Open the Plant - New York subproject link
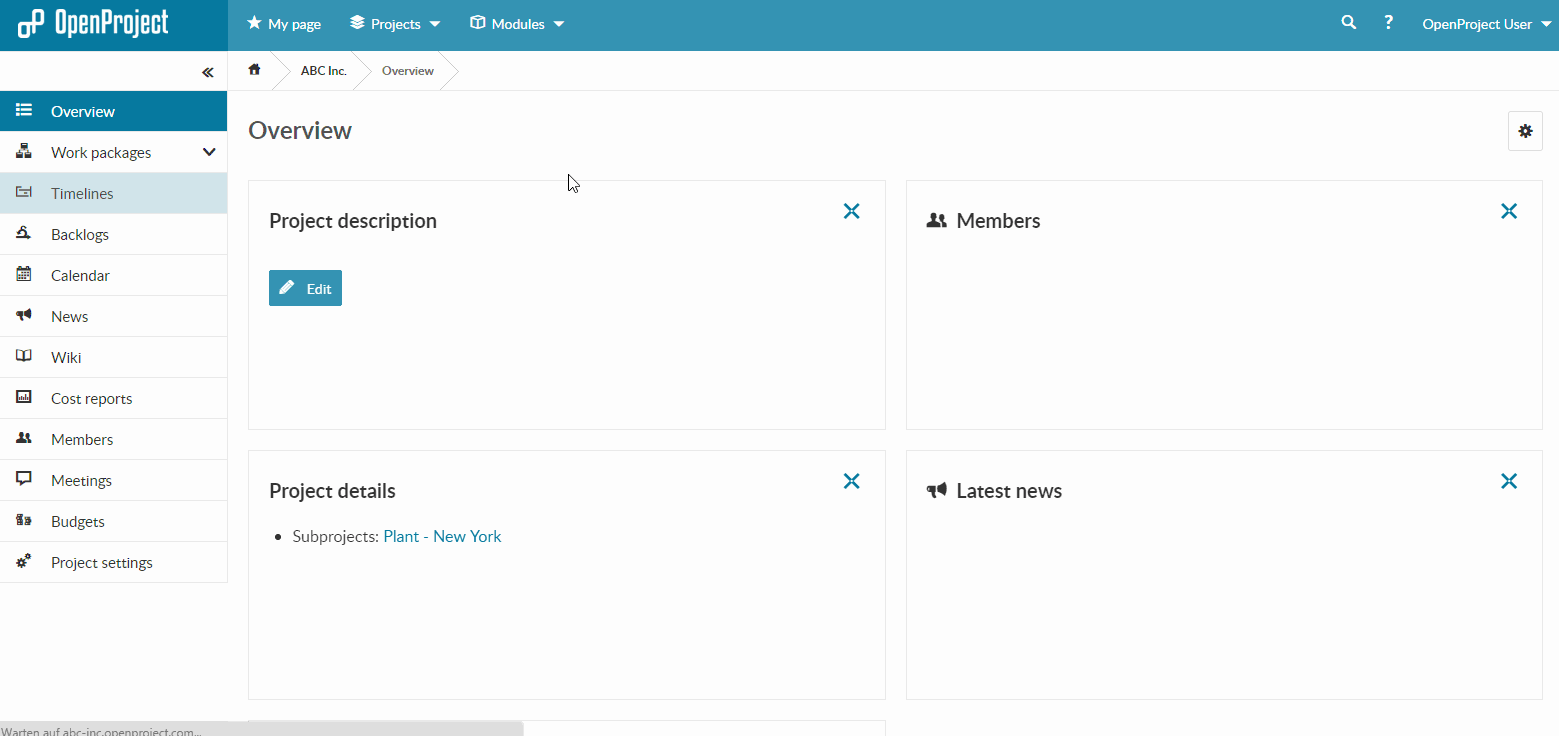1559x736 pixels. pos(442,536)
